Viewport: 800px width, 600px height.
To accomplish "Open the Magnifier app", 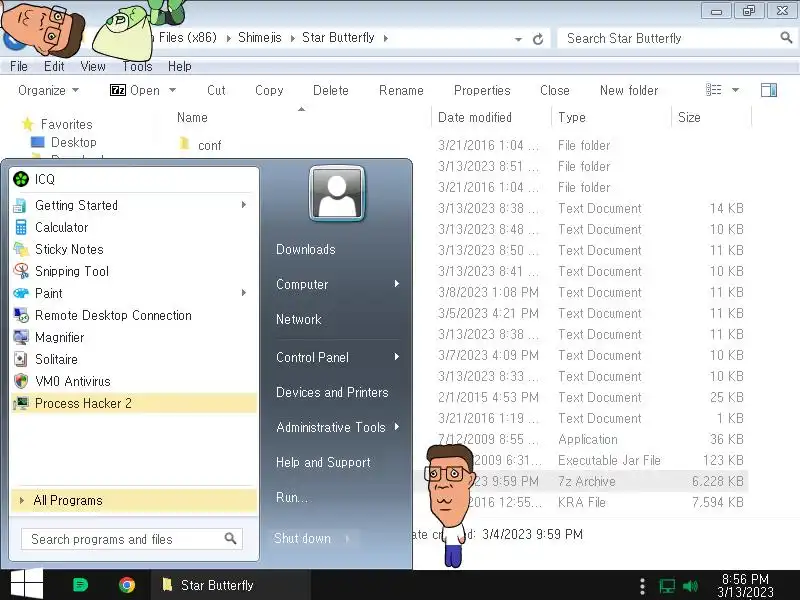I will point(134,337).
